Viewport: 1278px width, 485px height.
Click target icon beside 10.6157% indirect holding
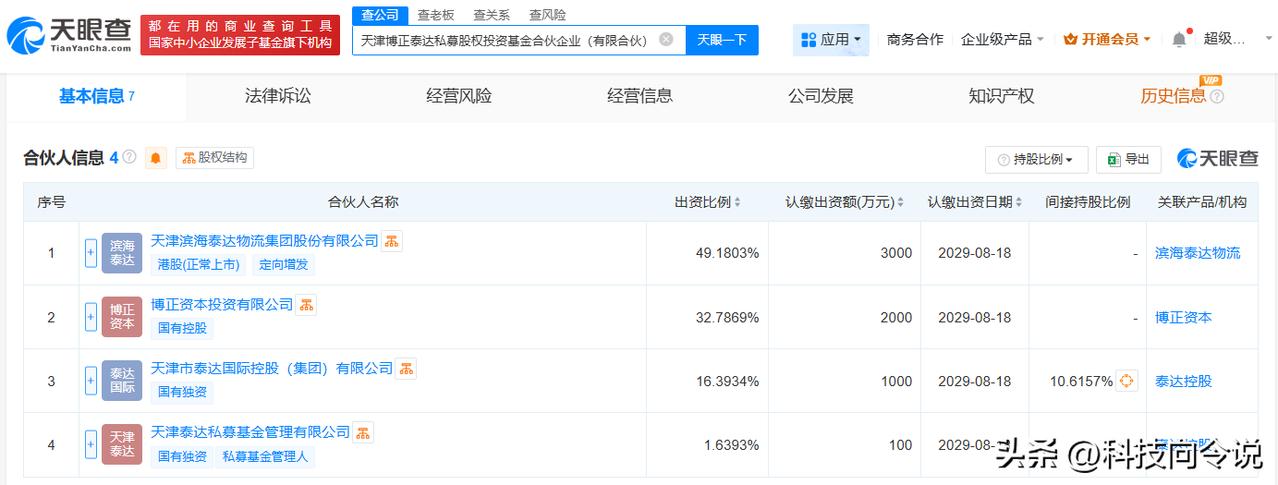pos(1127,381)
